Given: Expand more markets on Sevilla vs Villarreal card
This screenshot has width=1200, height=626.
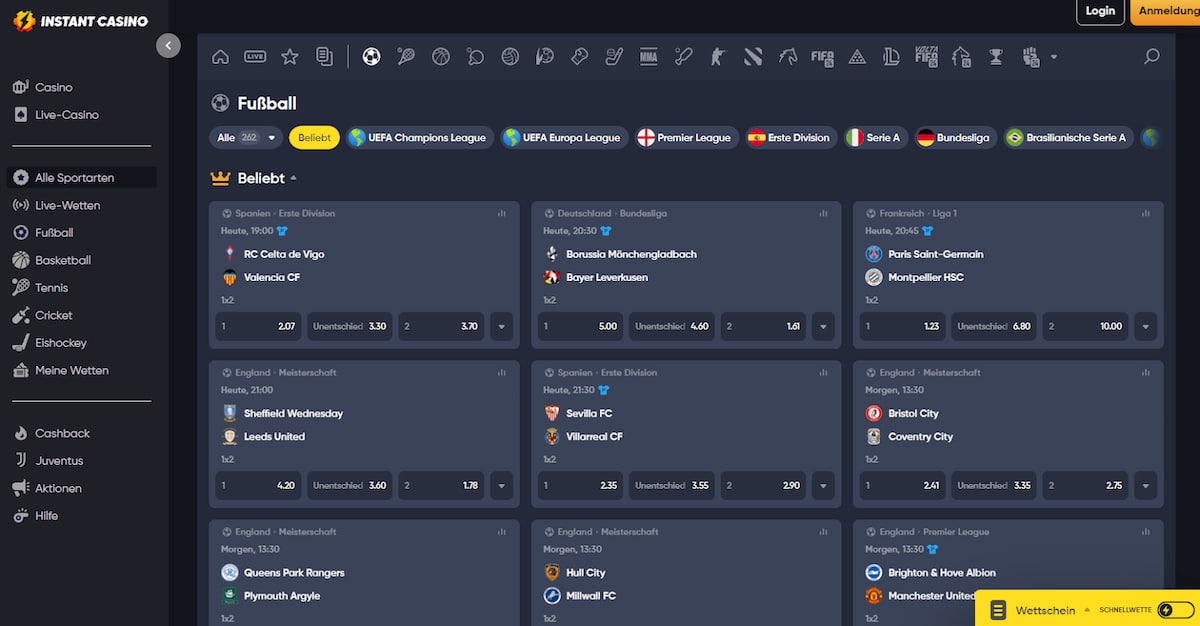Looking at the screenshot, I should point(823,485).
